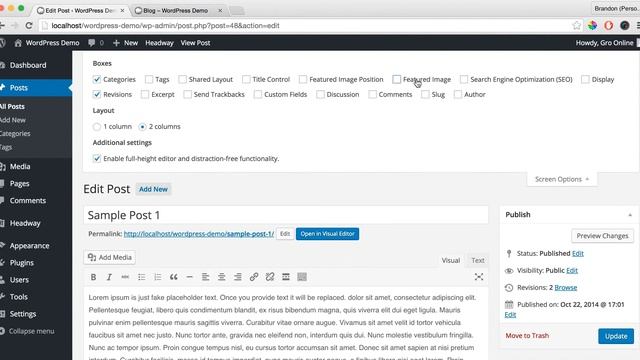
Task: Align text right
Action: pos(238,277)
